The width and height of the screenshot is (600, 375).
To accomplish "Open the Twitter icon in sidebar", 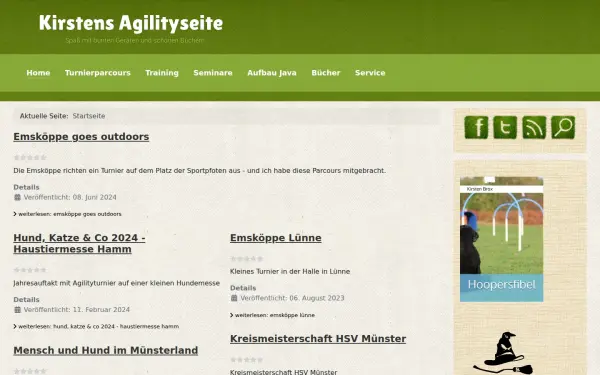I will coord(505,127).
